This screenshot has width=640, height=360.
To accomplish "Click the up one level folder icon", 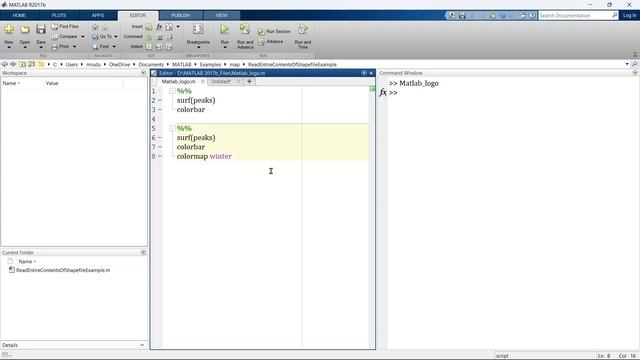I will (22, 64).
